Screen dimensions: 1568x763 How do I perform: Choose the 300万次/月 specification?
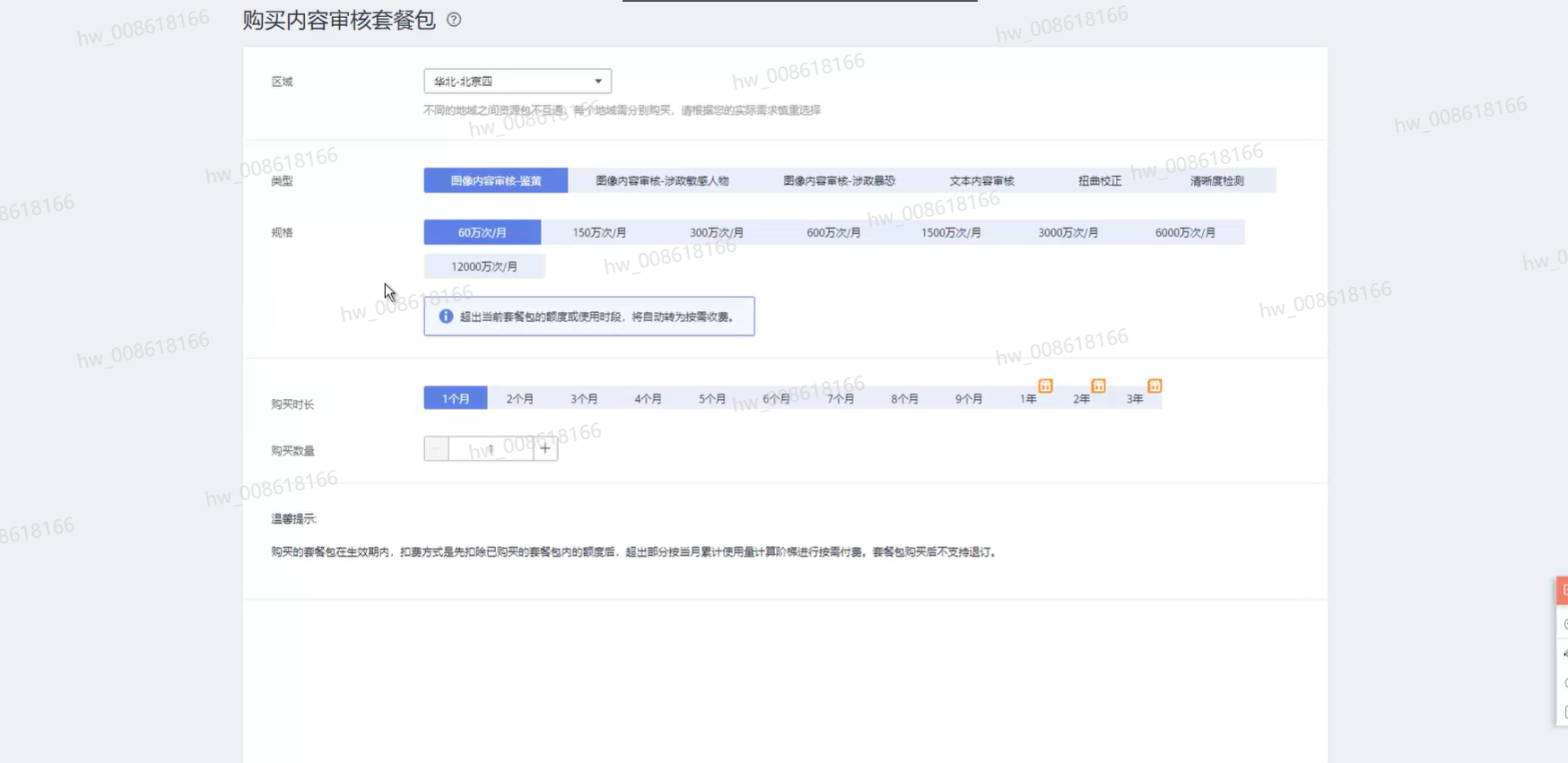coord(717,232)
